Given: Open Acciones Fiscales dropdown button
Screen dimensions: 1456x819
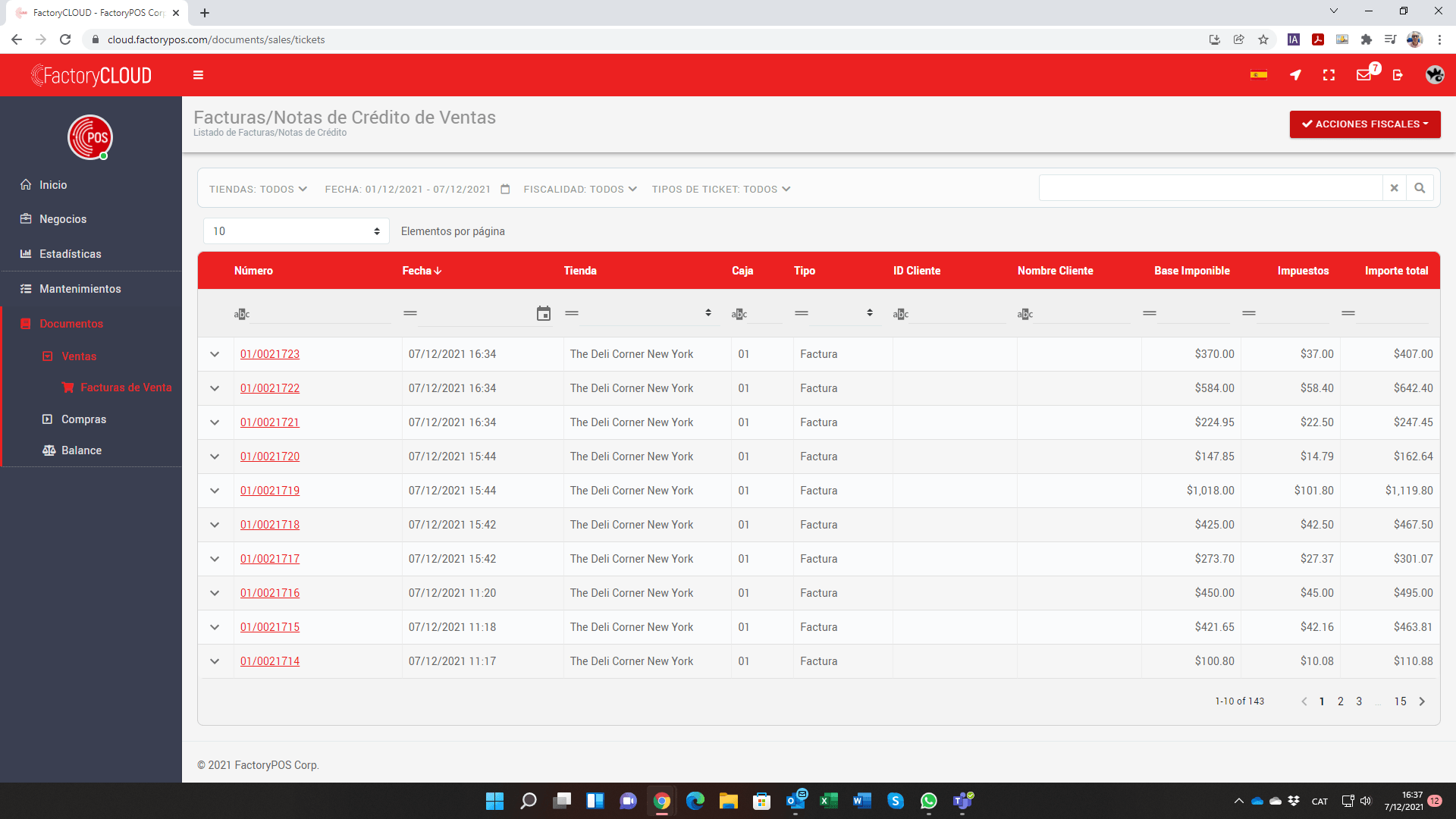Looking at the screenshot, I should [1365, 124].
